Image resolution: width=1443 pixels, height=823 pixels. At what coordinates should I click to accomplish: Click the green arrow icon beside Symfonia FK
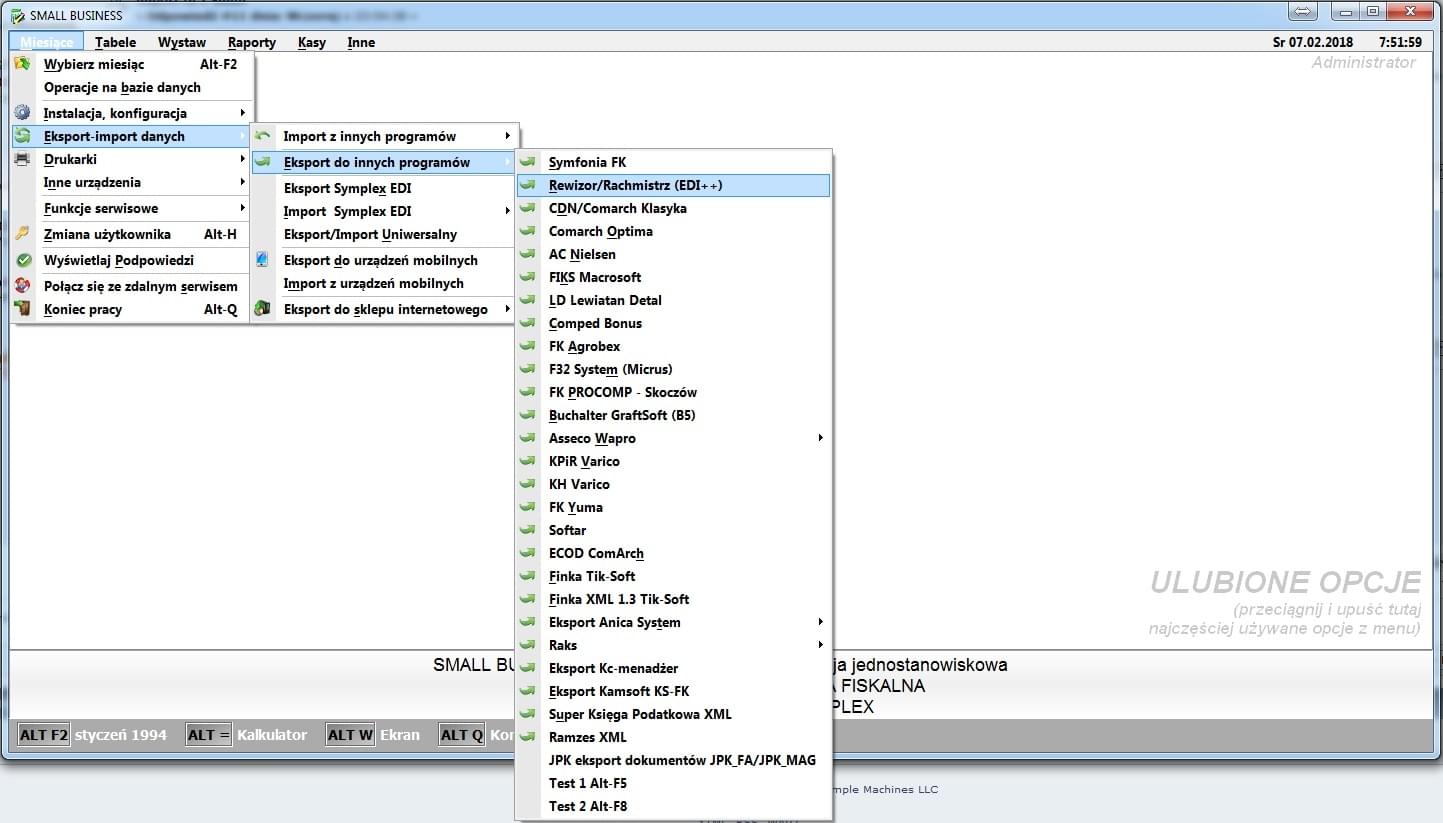point(528,162)
